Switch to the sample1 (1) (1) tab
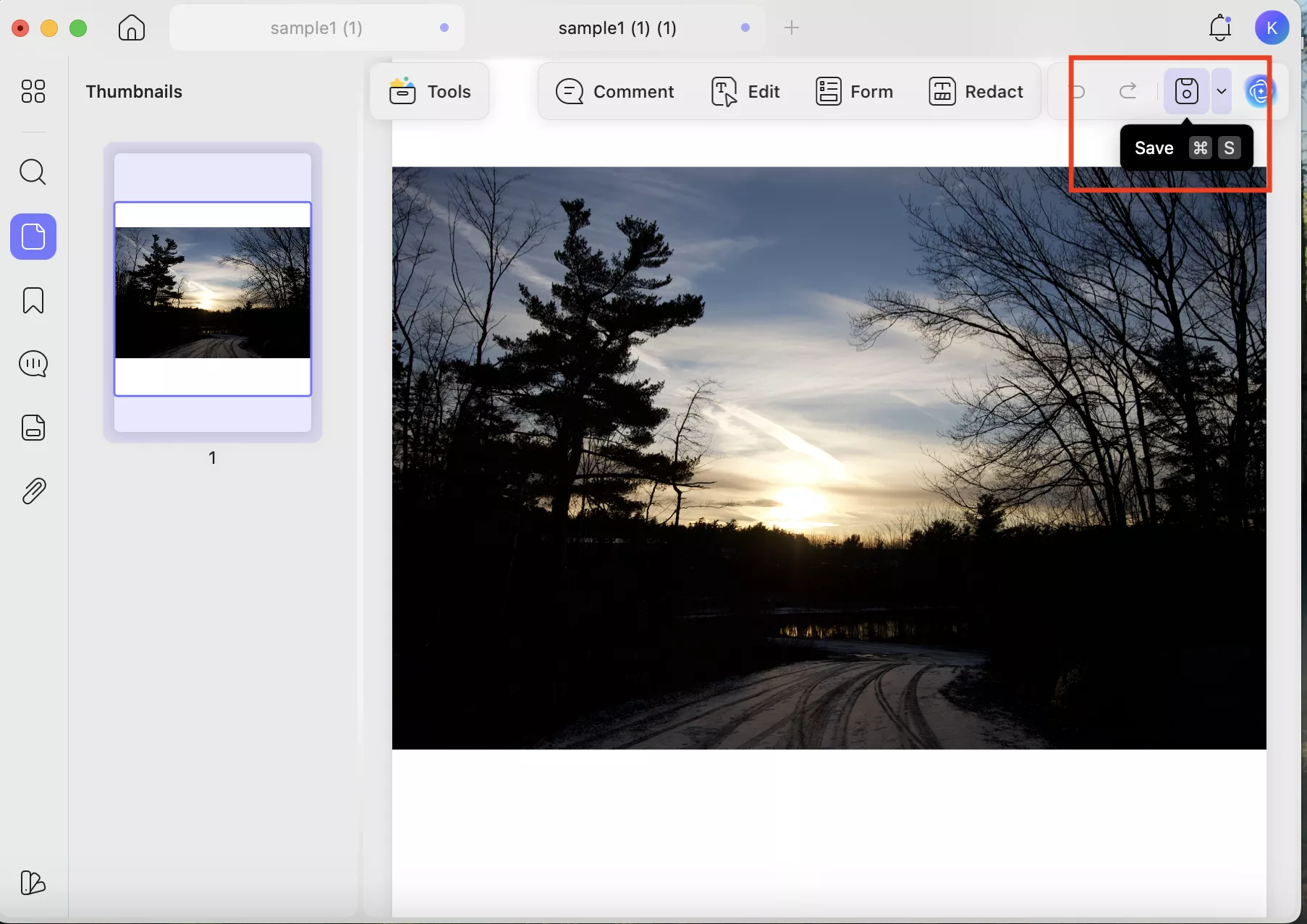Screen dimensions: 1307x924 pos(617,28)
